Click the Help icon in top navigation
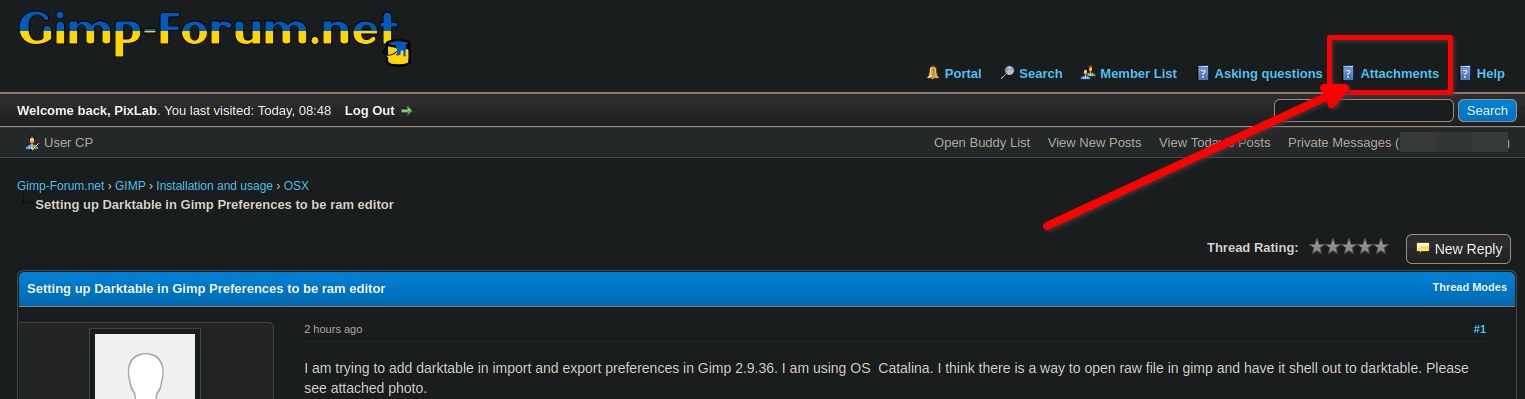The width and height of the screenshot is (1525, 399). [x=1465, y=73]
